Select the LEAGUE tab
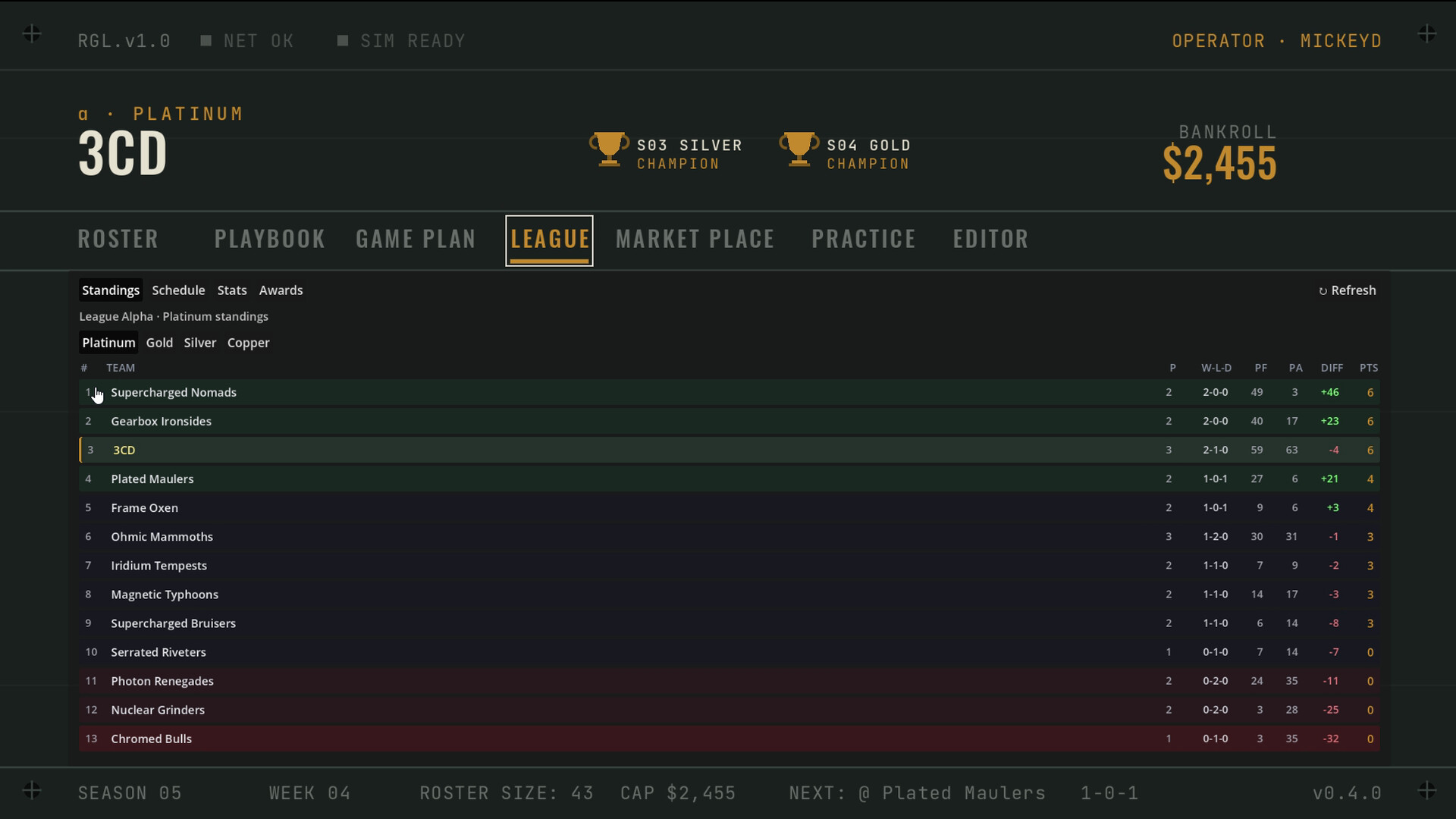 coord(550,240)
